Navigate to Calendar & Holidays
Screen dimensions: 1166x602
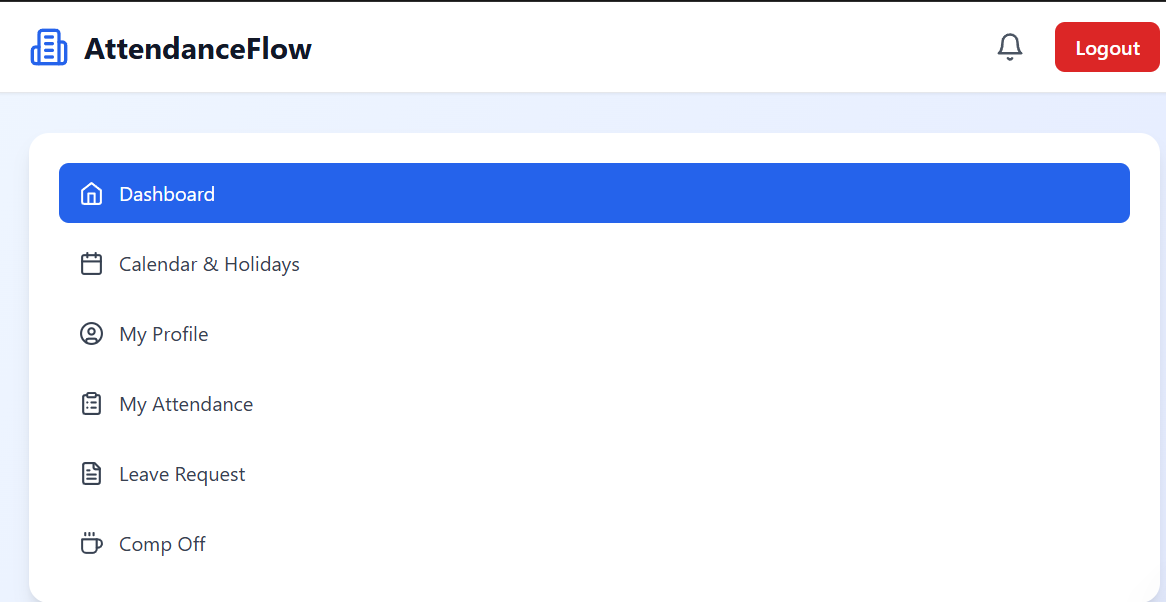(x=209, y=263)
